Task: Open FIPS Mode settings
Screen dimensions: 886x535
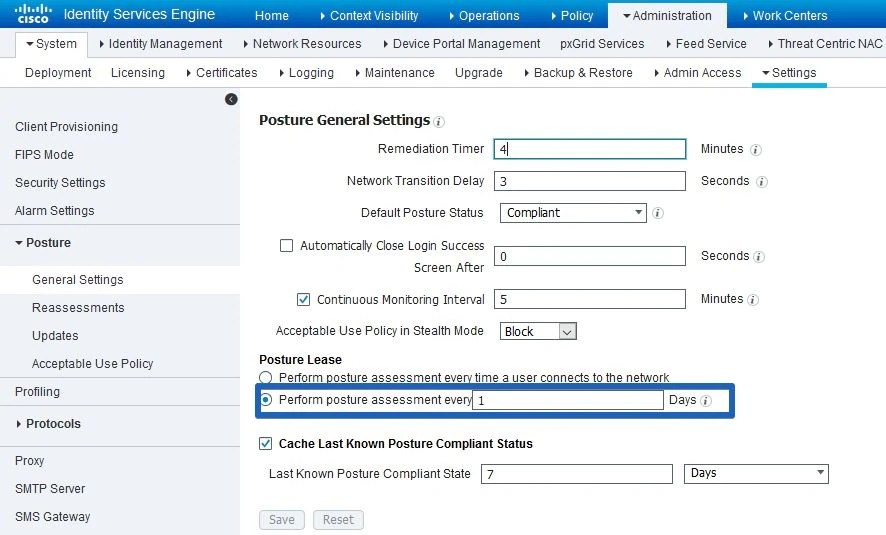Action: coord(44,155)
